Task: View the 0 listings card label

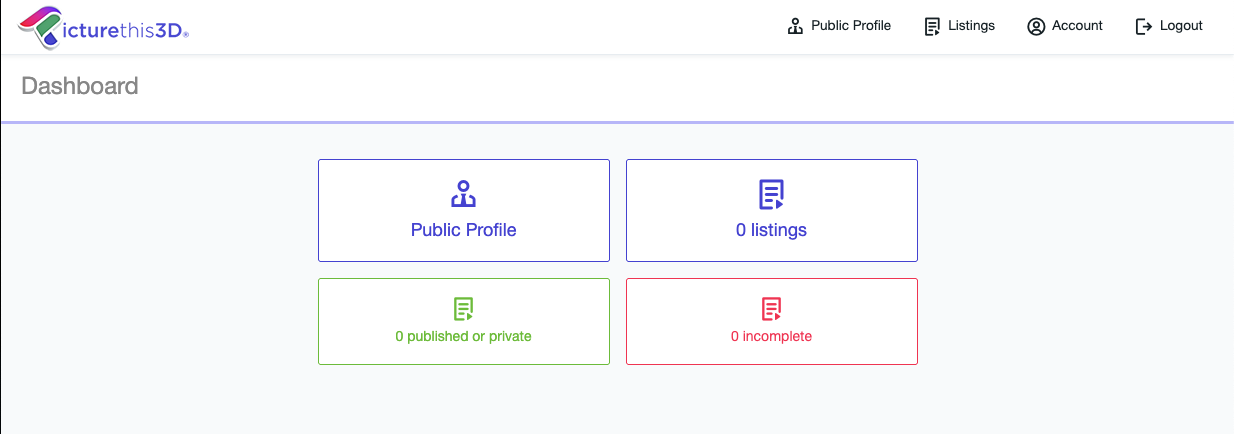Action: pyautogui.click(x=771, y=230)
